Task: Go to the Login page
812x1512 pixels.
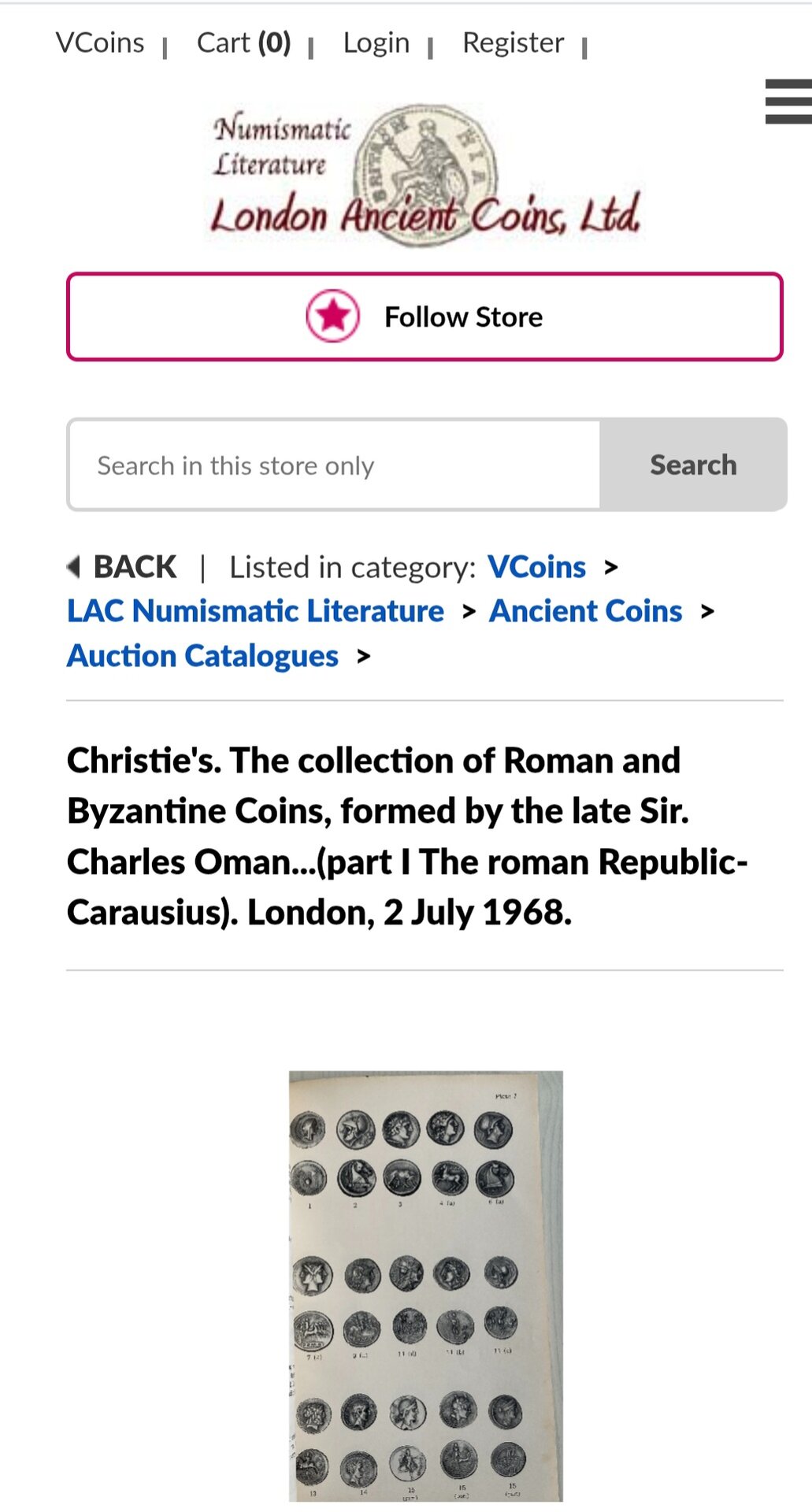Action: pyautogui.click(x=376, y=43)
